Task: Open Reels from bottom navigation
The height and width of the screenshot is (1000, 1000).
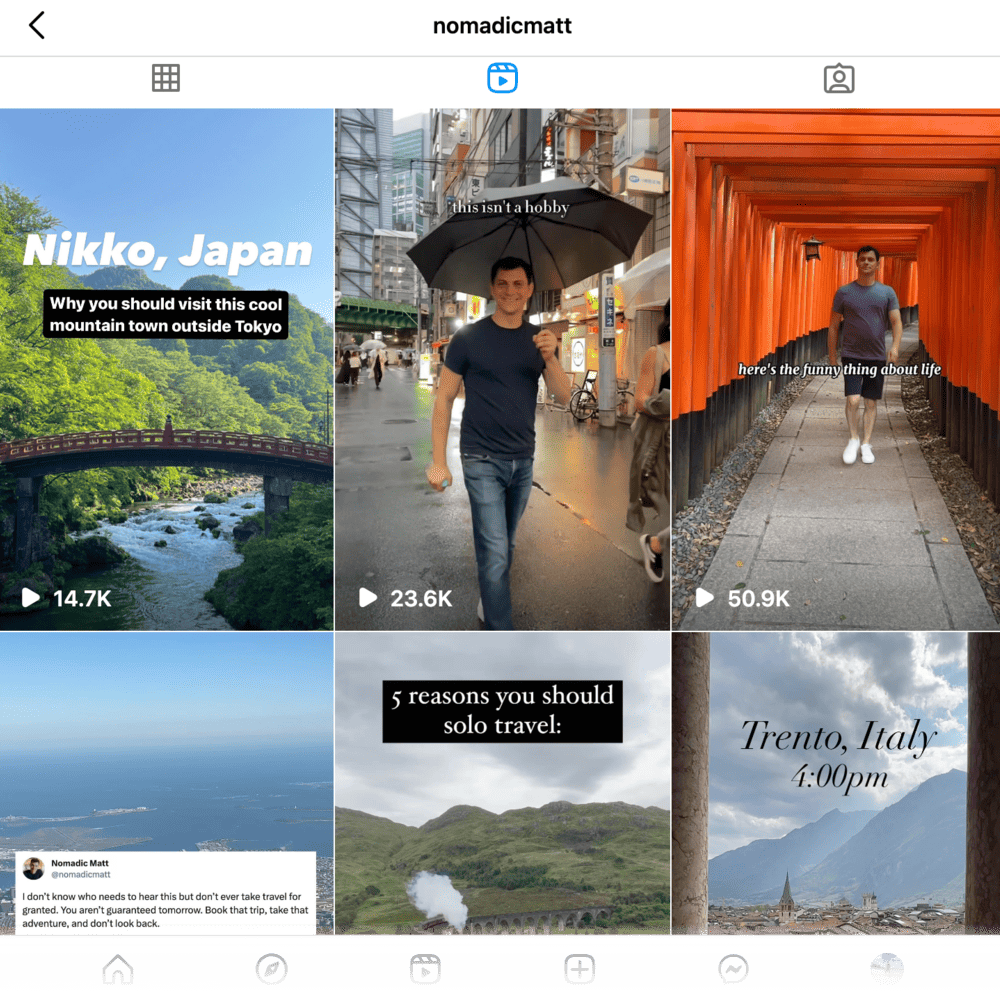Action: coord(425,969)
